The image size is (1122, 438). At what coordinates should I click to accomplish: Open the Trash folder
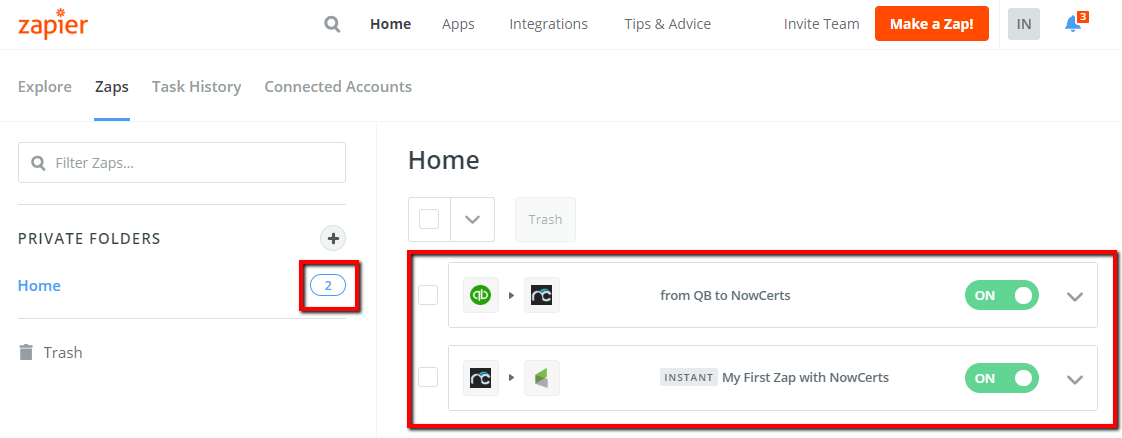coord(50,352)
